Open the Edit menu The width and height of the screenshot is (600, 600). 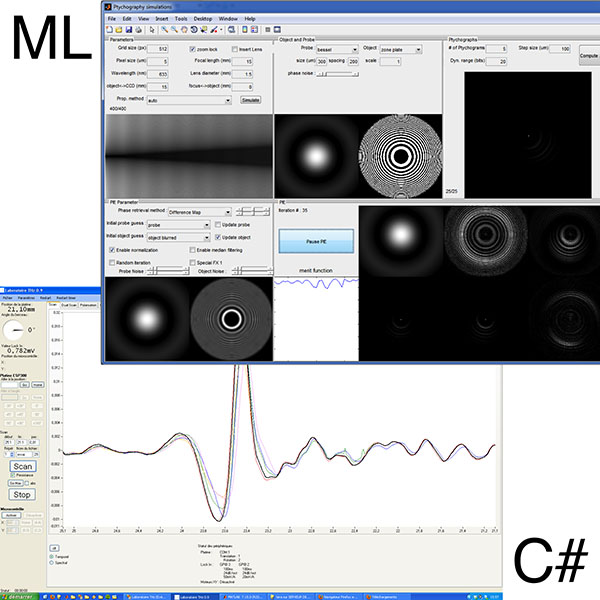[x=127, y=18]
